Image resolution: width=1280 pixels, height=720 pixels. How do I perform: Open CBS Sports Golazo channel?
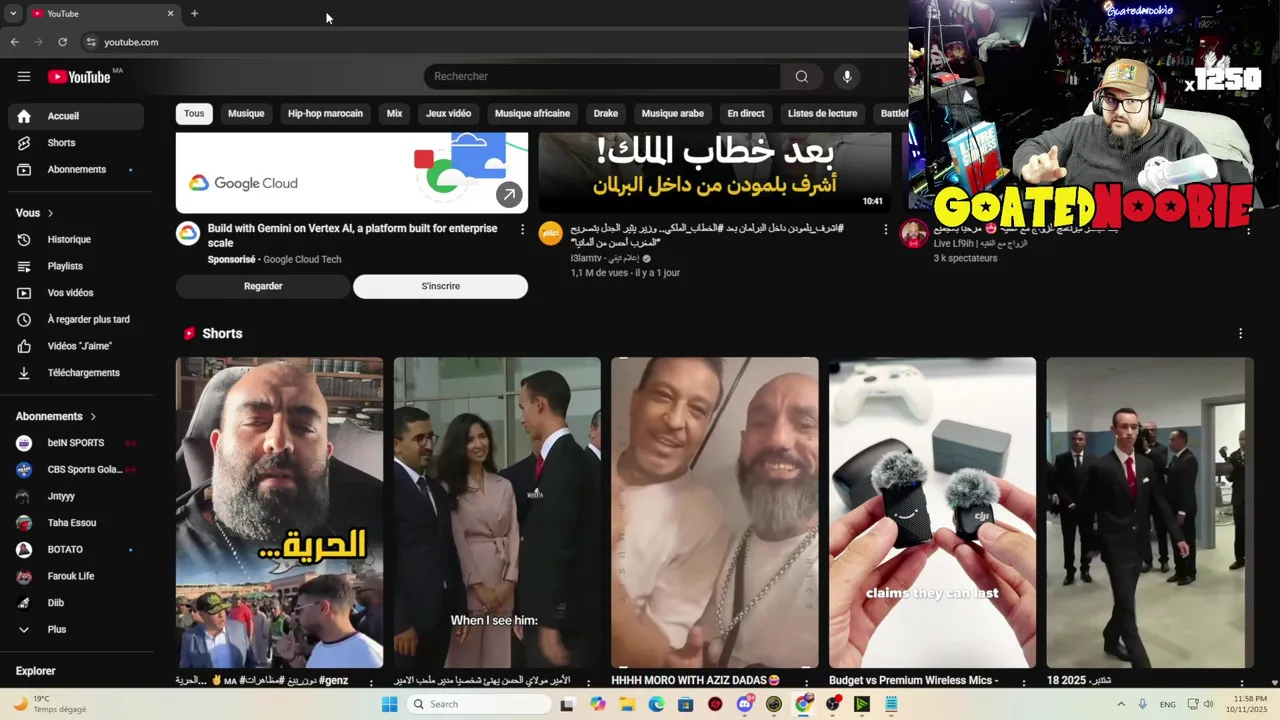tap(76, 469)
